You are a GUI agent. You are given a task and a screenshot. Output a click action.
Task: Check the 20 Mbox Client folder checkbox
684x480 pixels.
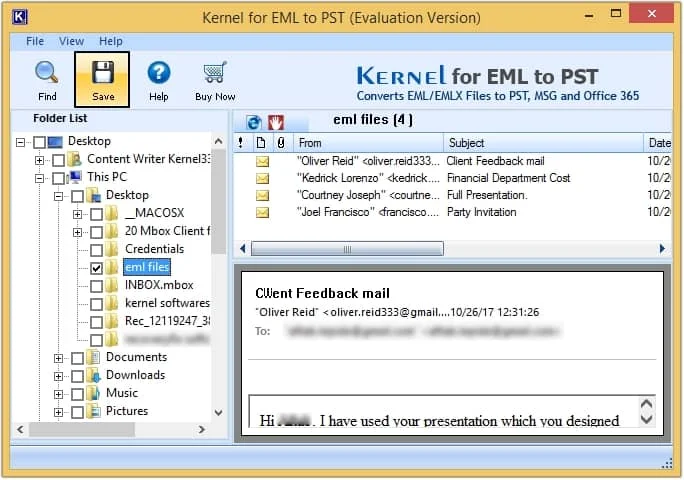click(x=96, y=232)
